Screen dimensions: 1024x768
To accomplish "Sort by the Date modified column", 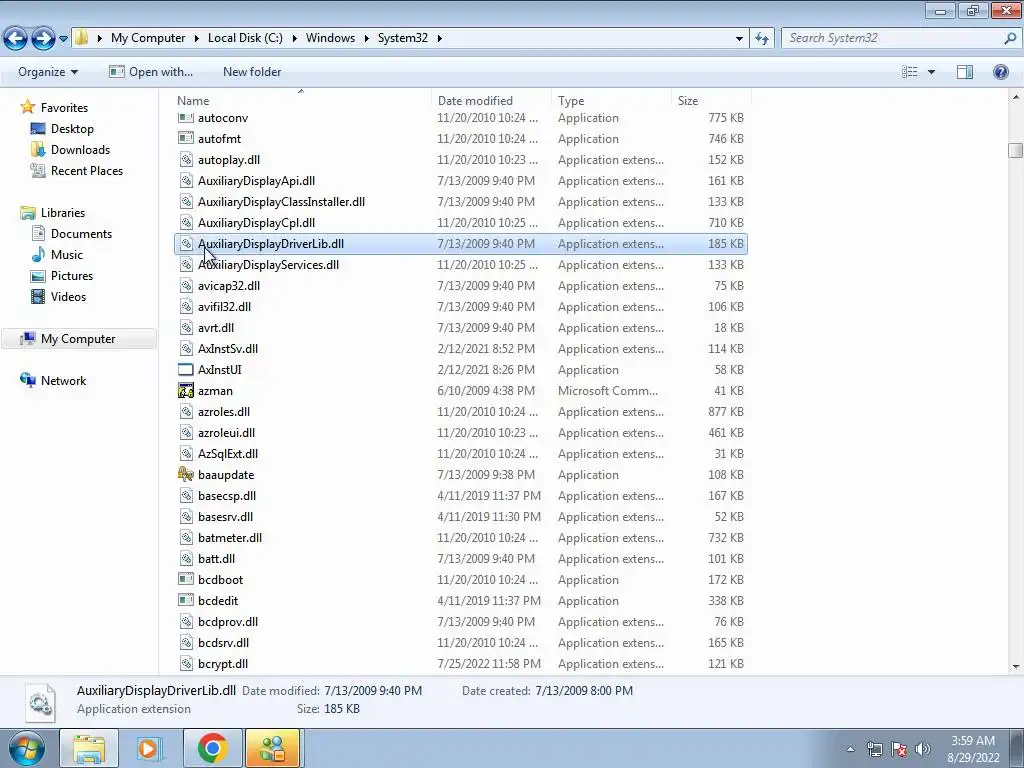I will point(491,101).
